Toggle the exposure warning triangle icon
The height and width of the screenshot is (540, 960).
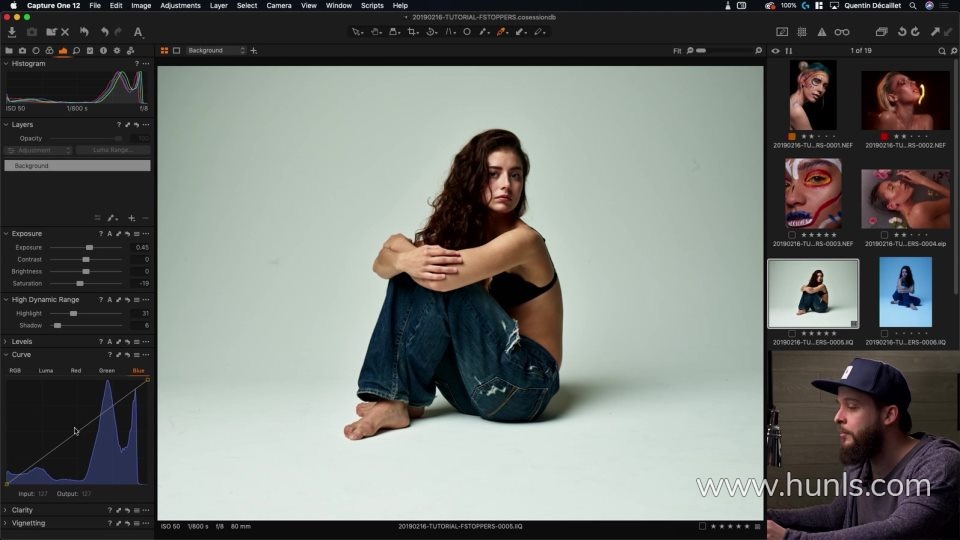click(822, 32)
